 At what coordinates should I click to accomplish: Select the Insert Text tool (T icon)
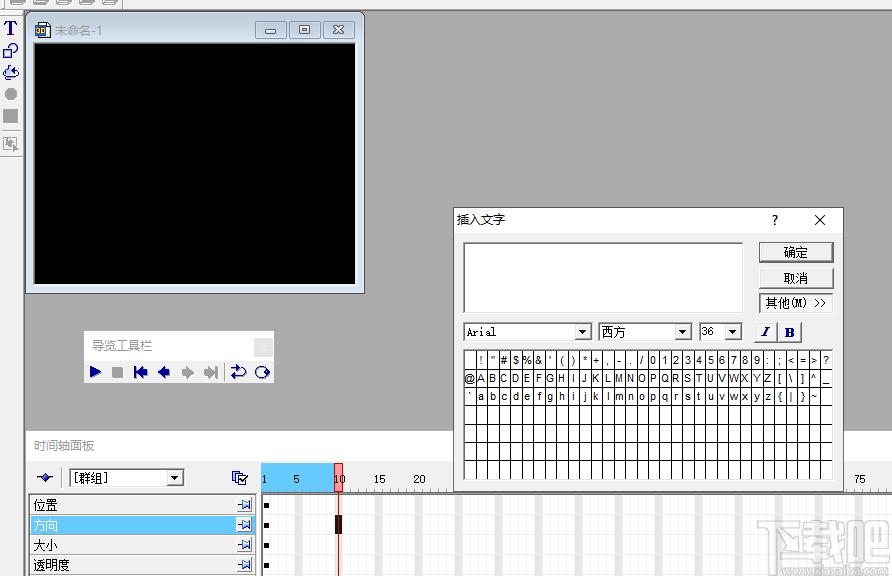[10, 28]
